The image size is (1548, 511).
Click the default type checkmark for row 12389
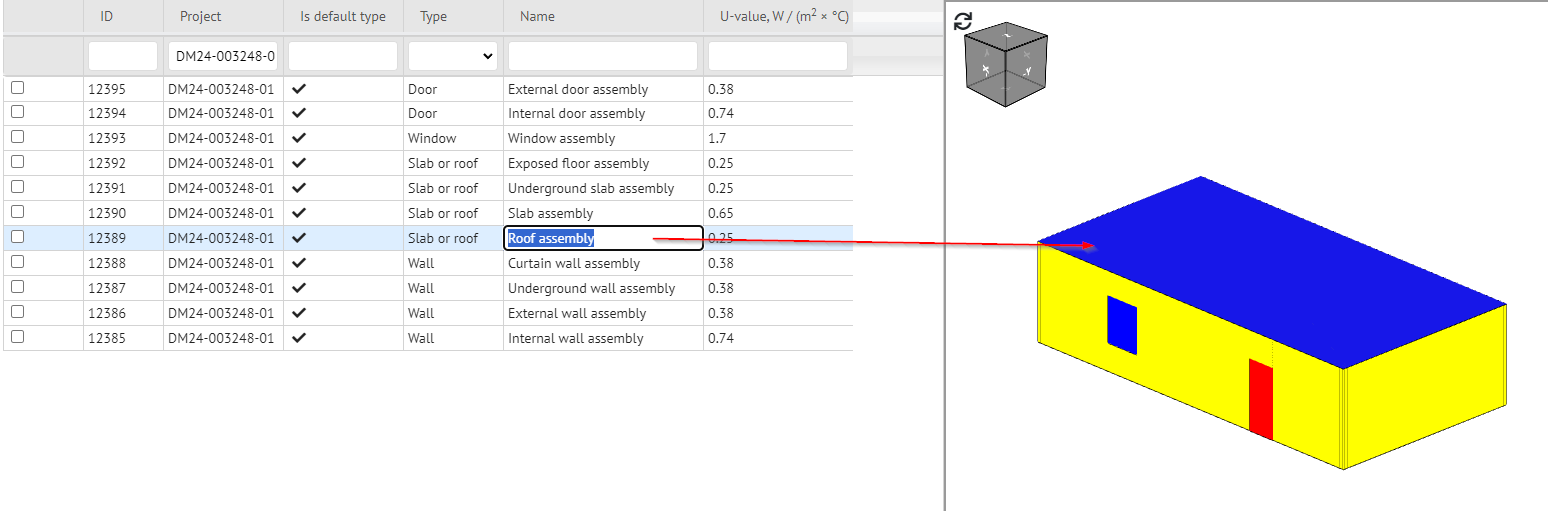299,238
